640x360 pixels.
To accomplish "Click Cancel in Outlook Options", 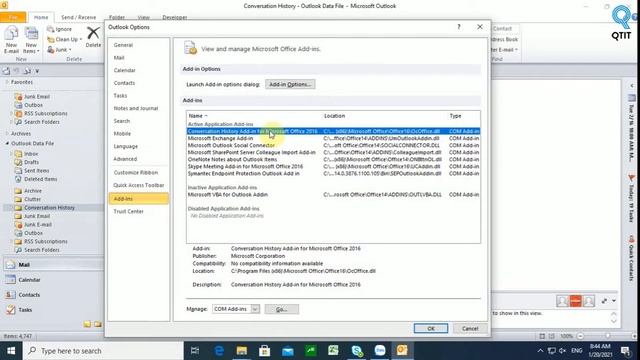I will point(470,328).
